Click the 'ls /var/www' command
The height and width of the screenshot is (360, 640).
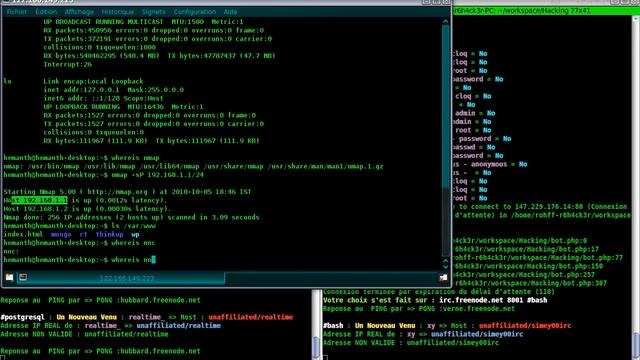click(133, 226)
